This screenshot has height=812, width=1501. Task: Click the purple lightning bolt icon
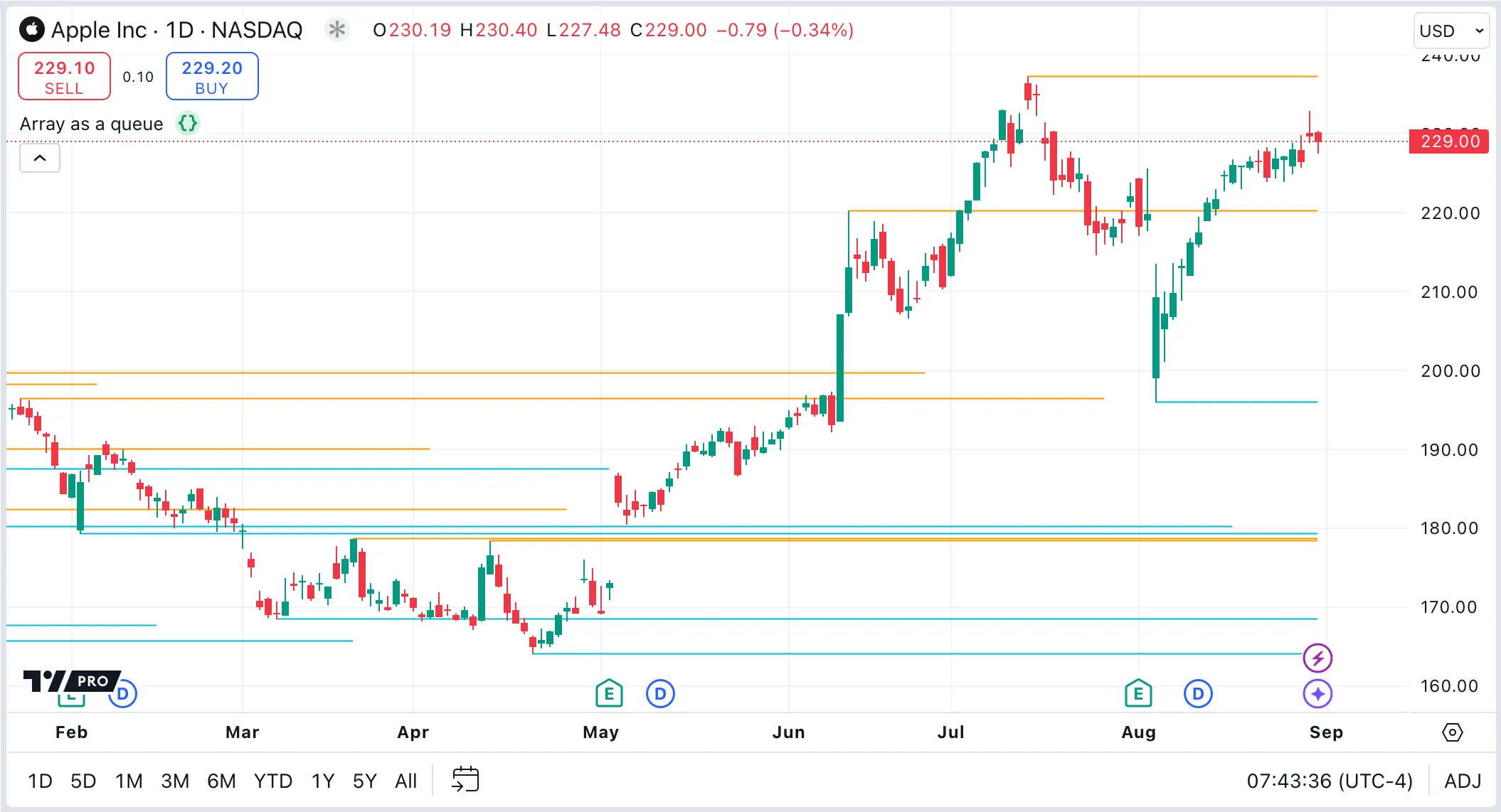tap(1317, 658)
